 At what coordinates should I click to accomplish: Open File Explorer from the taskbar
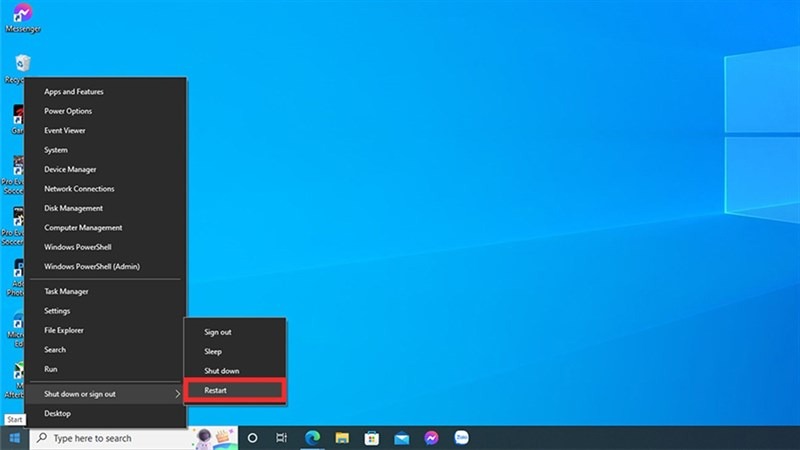tap(342, 438)
